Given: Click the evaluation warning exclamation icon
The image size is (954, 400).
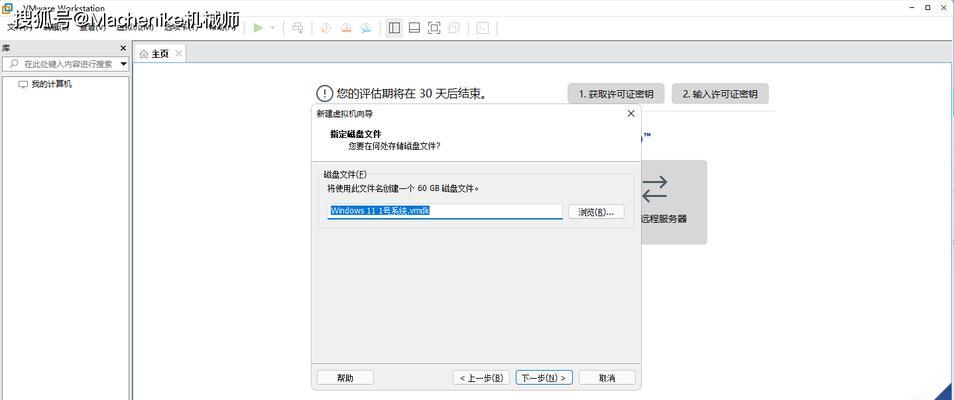Looking at the screenshot, I should click(325, 94).
